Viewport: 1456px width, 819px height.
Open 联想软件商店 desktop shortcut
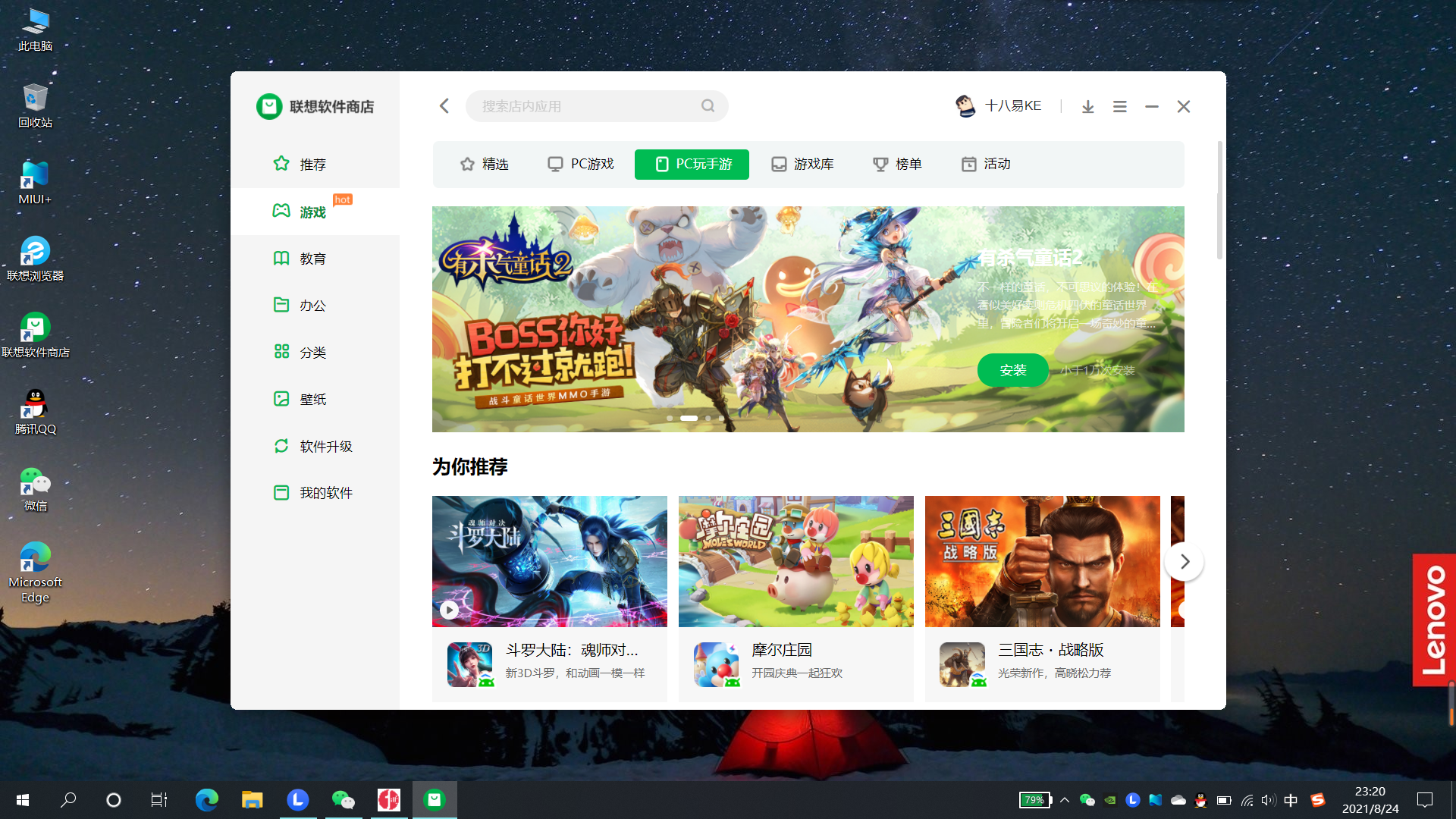(35, 336)
